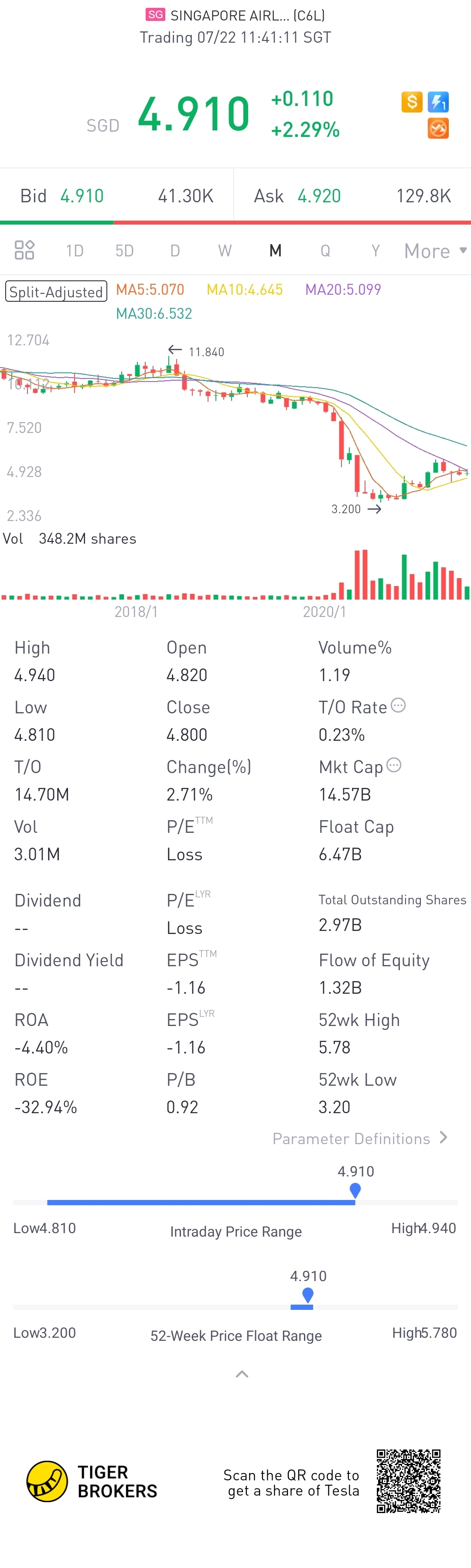Tap the orange no-shorting badge icon

tap(438, 129)
